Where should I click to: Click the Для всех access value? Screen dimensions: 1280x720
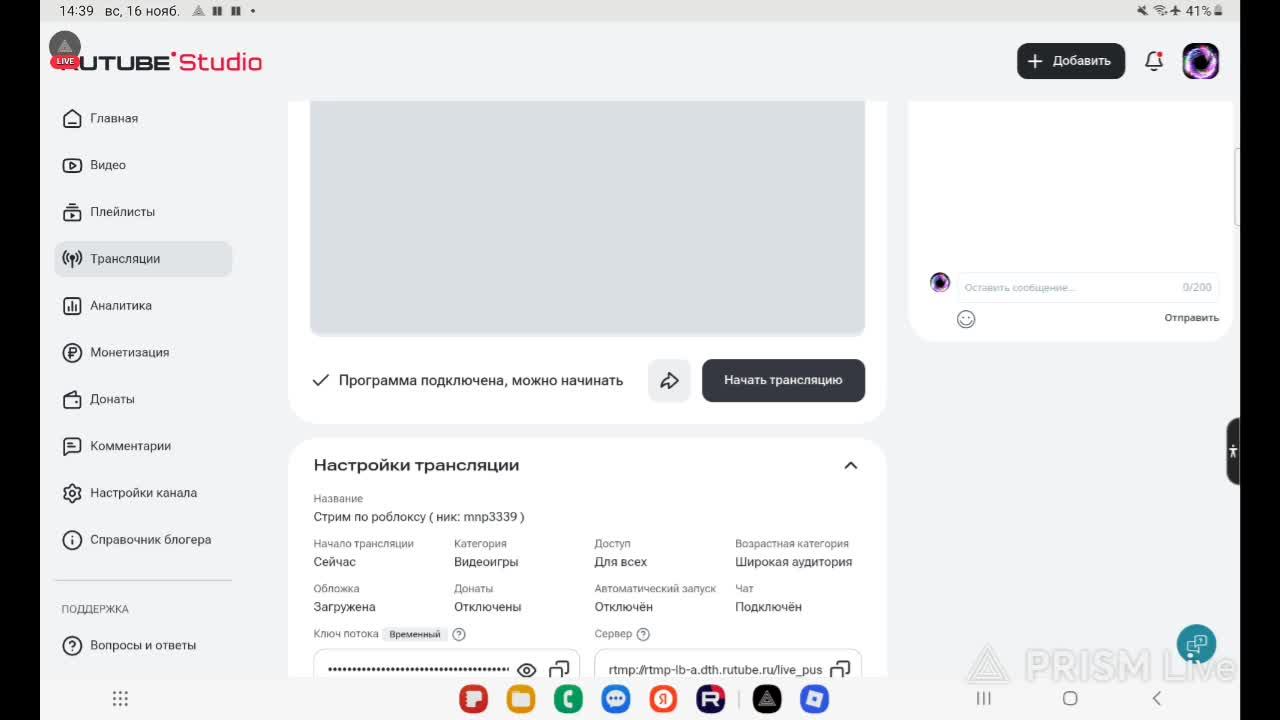(x=620, y=562)
